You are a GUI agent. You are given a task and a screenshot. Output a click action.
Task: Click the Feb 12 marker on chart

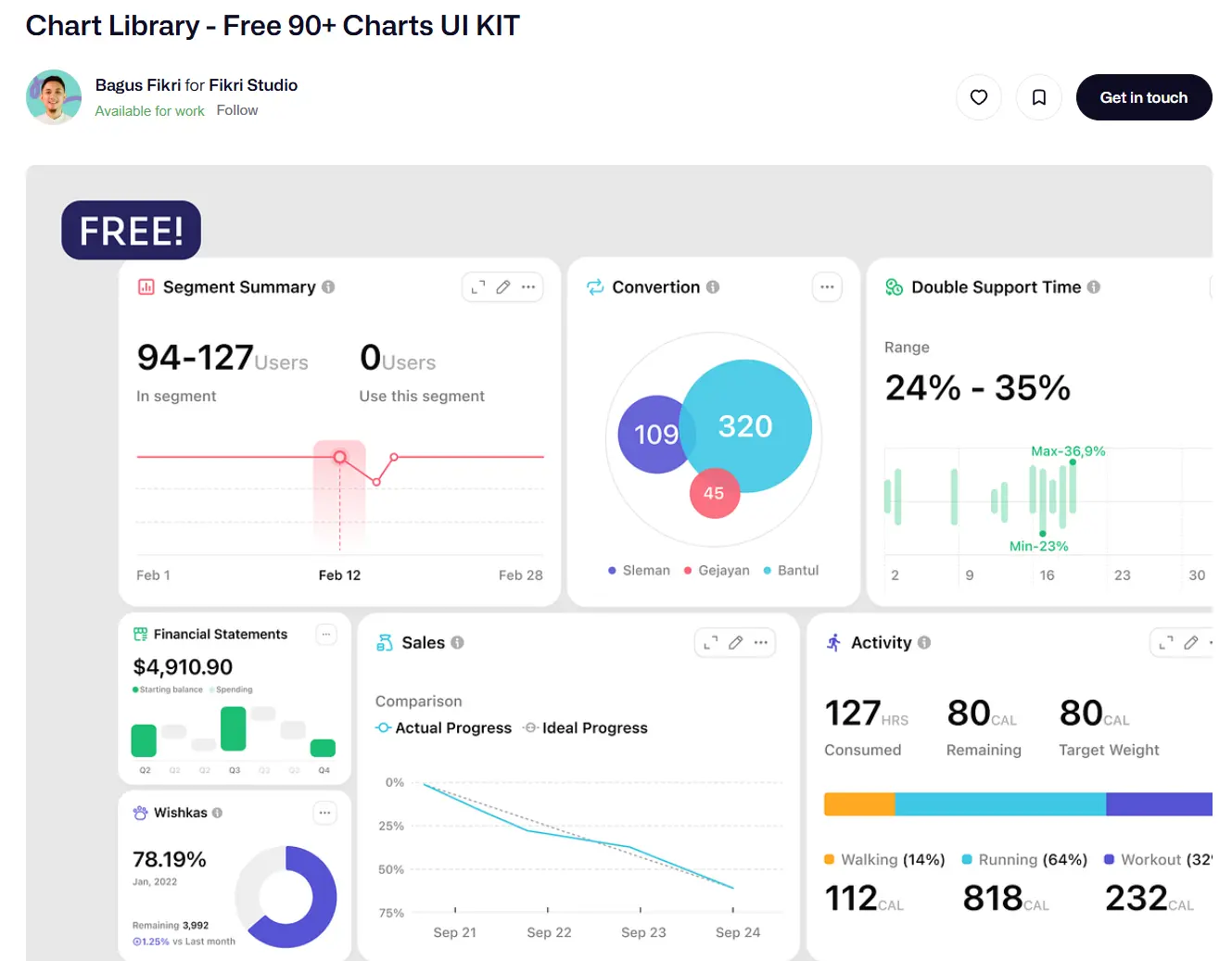pos(340,457)
